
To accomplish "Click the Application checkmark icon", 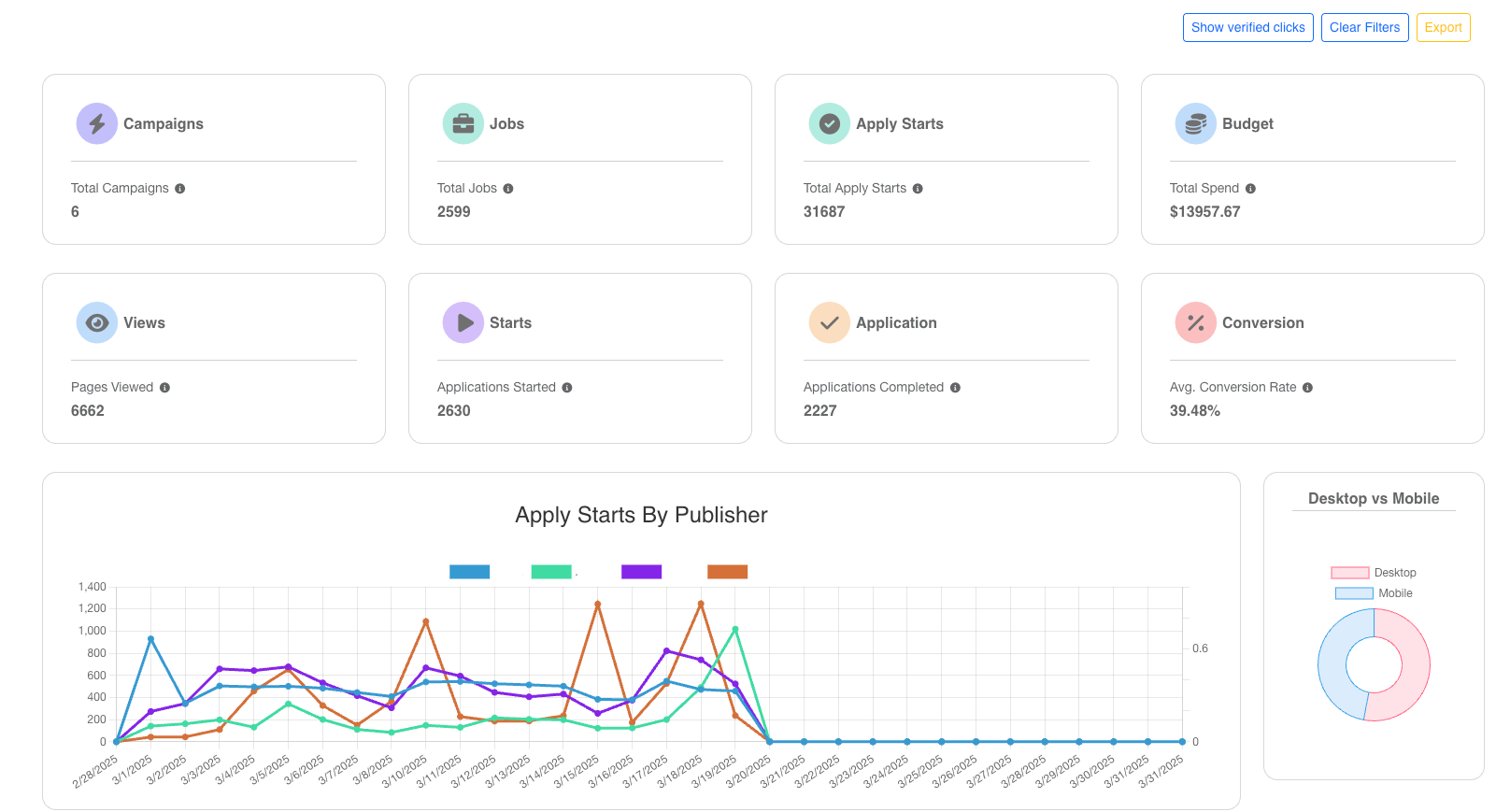I will [x=829, y=322].
